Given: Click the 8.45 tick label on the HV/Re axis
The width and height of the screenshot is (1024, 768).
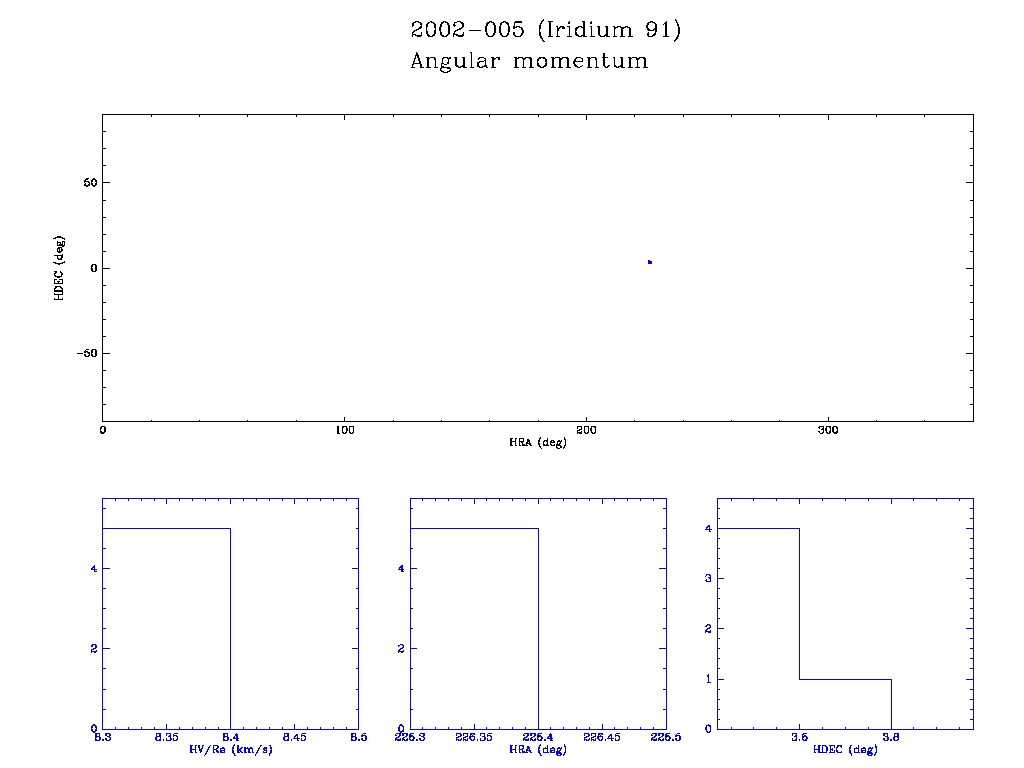Looking at the screenshot, I should 294,738.
